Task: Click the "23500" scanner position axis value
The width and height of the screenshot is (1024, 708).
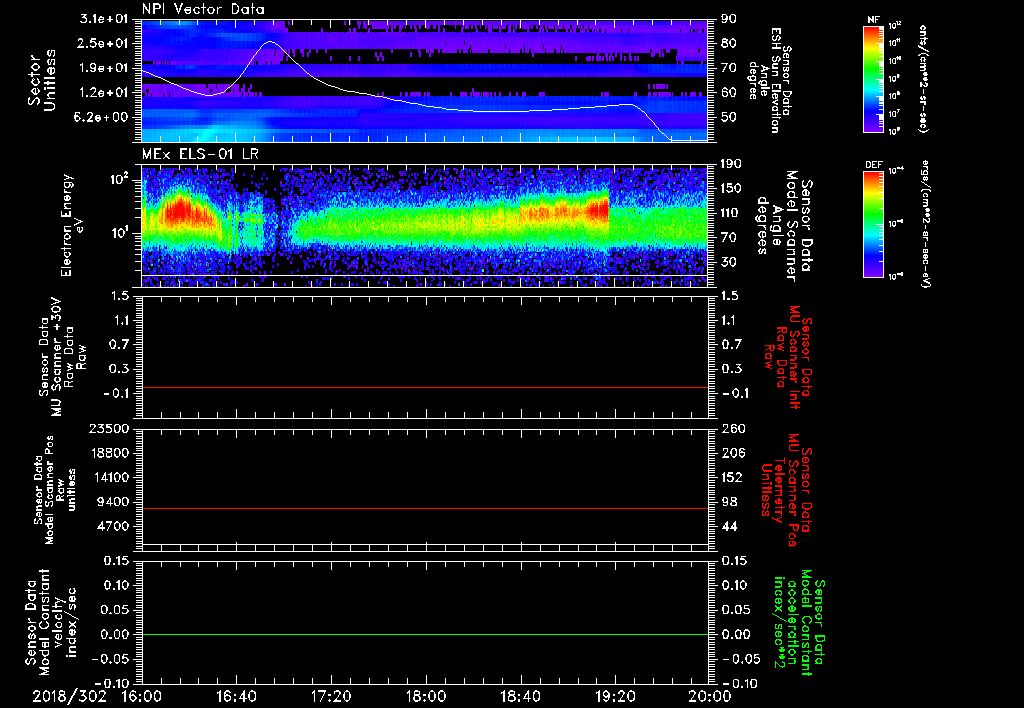Action: pos(109,428)
